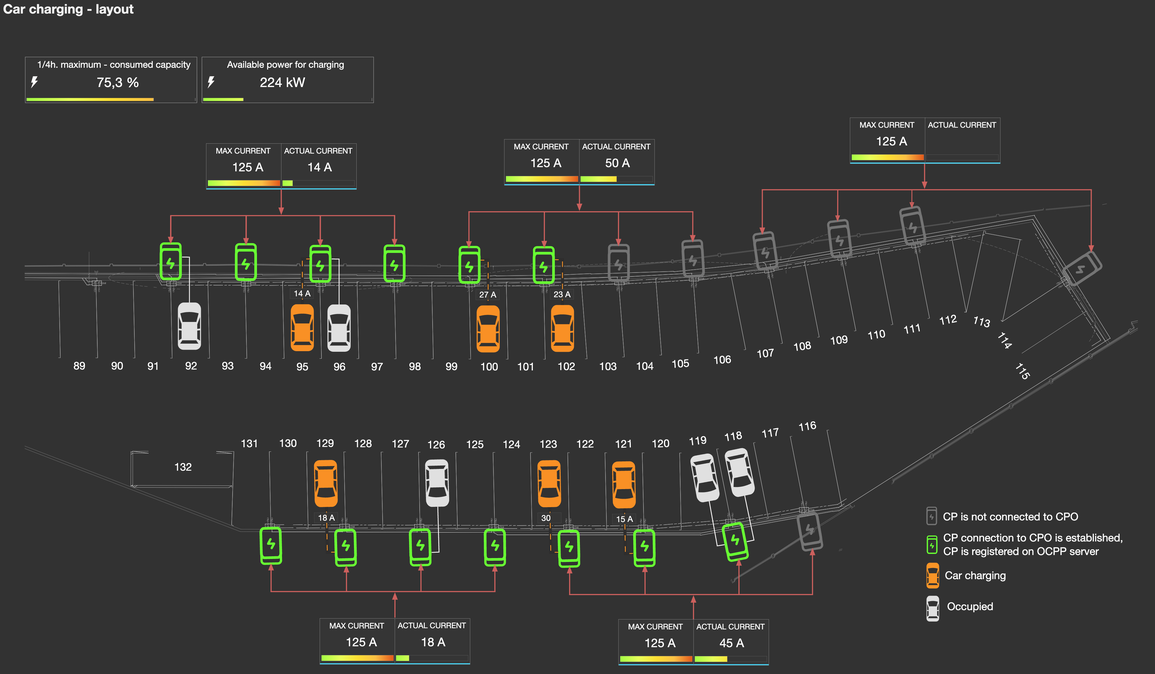Click the orange charging car in spot 100
This screenshot has height=674, width=1155.
tap(487, 329)
